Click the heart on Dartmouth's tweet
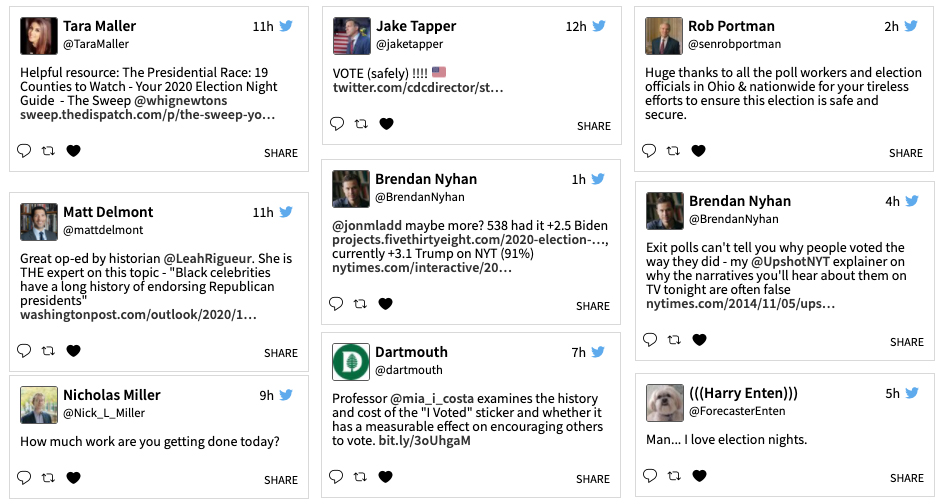Screen dimensions: 946x504 (x=385, y=478)
